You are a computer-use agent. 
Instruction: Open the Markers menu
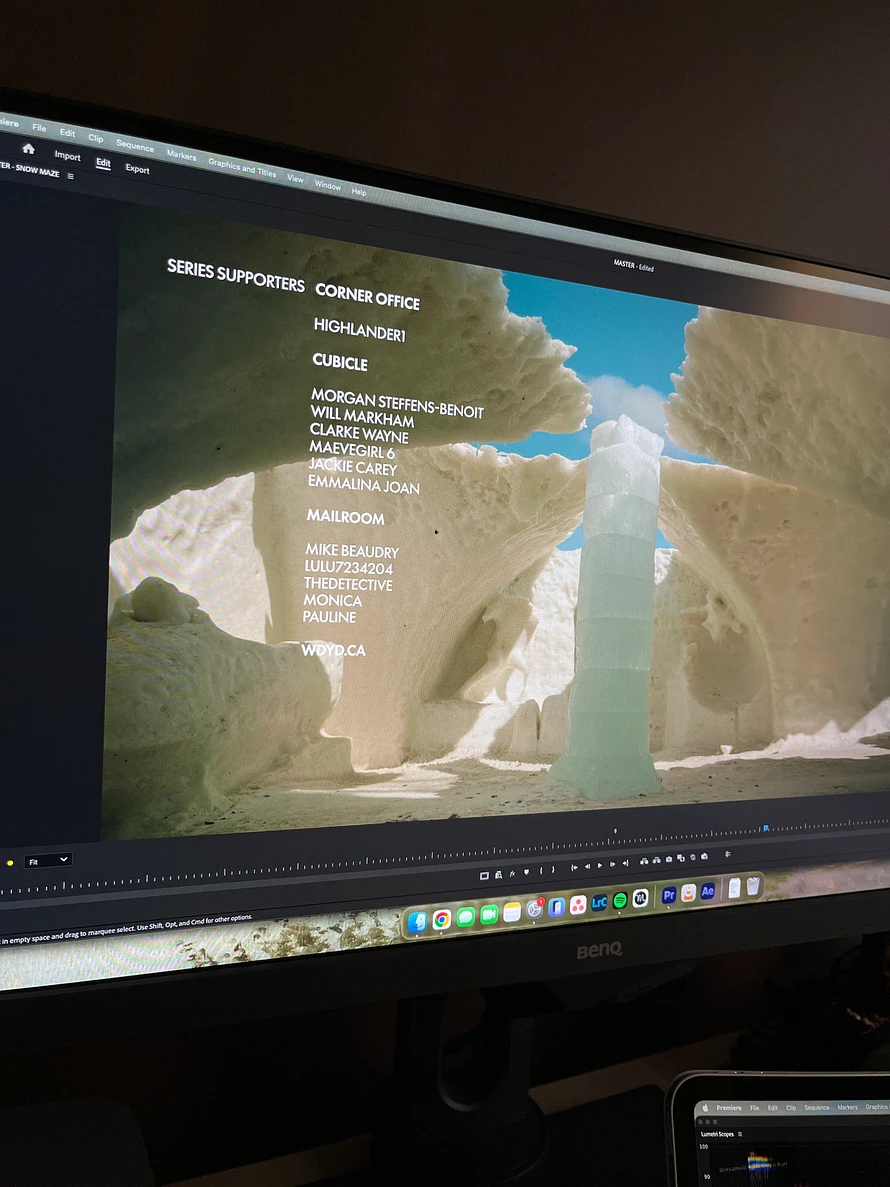(181, 155)
